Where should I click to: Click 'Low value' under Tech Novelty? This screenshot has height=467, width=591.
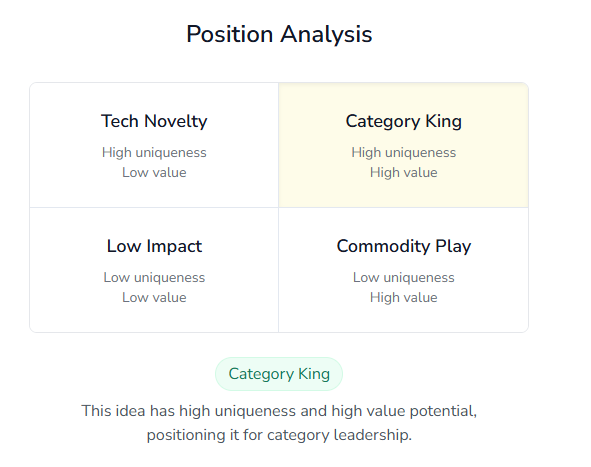154,173
